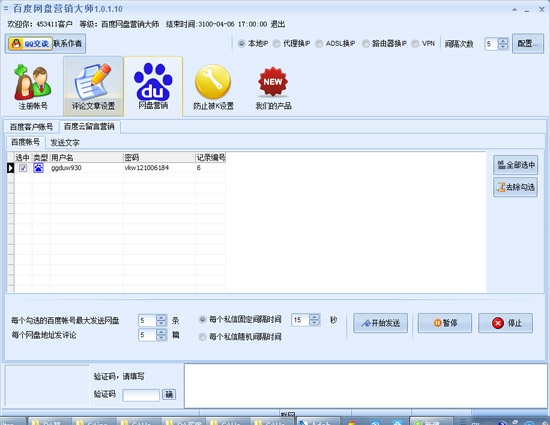Click the 全部选中 select all button
Viewport: 550px width, 425px height.
tap(515, 165)
